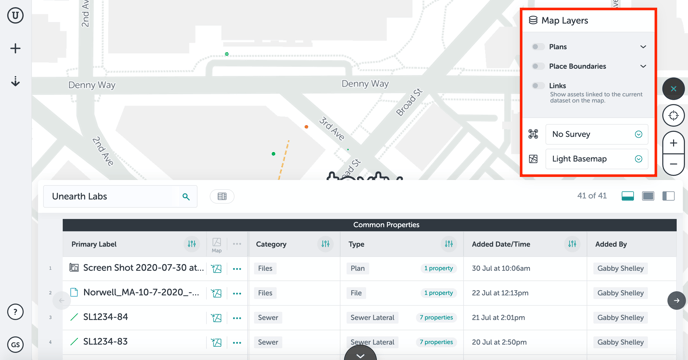Open Type column sort options

[x=448, y=244]
